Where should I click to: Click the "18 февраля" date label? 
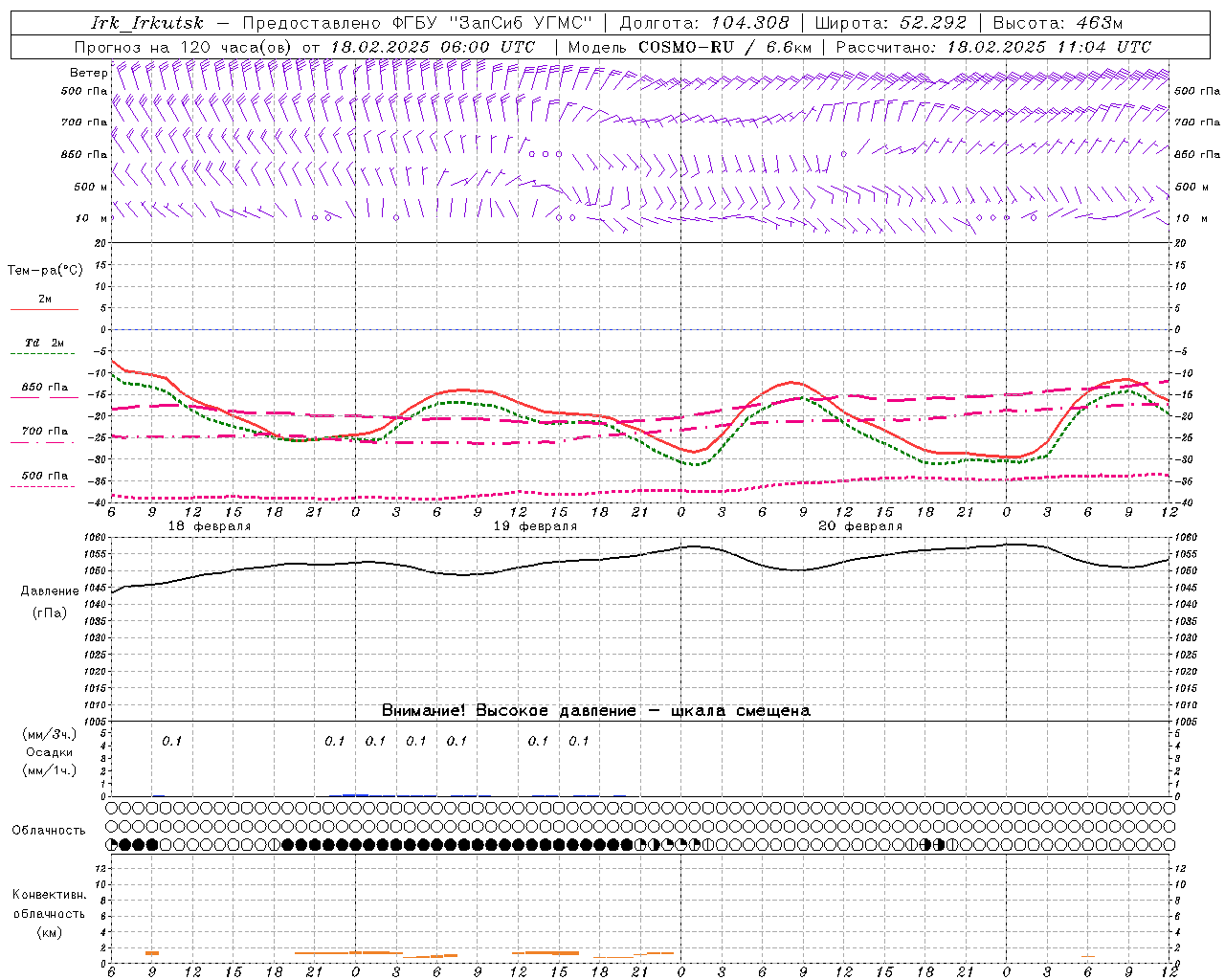tap(210, 526)
